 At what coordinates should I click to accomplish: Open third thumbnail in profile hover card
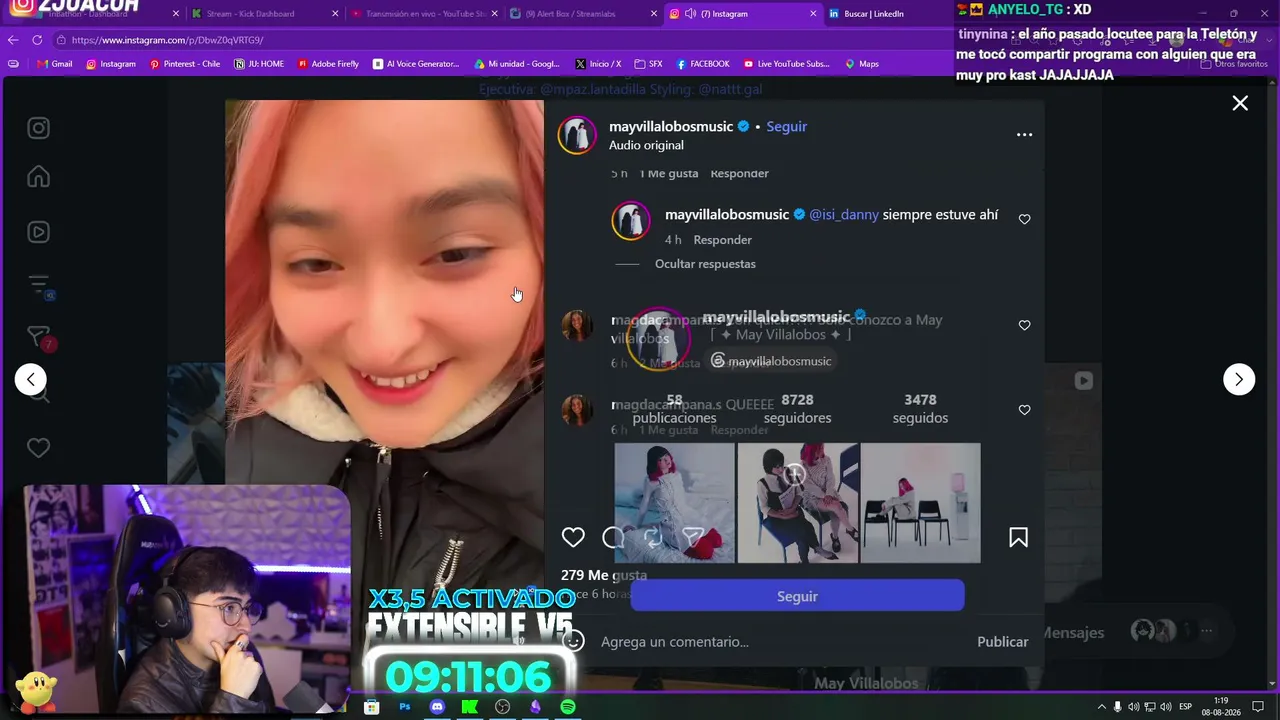[x=920, y=503]
